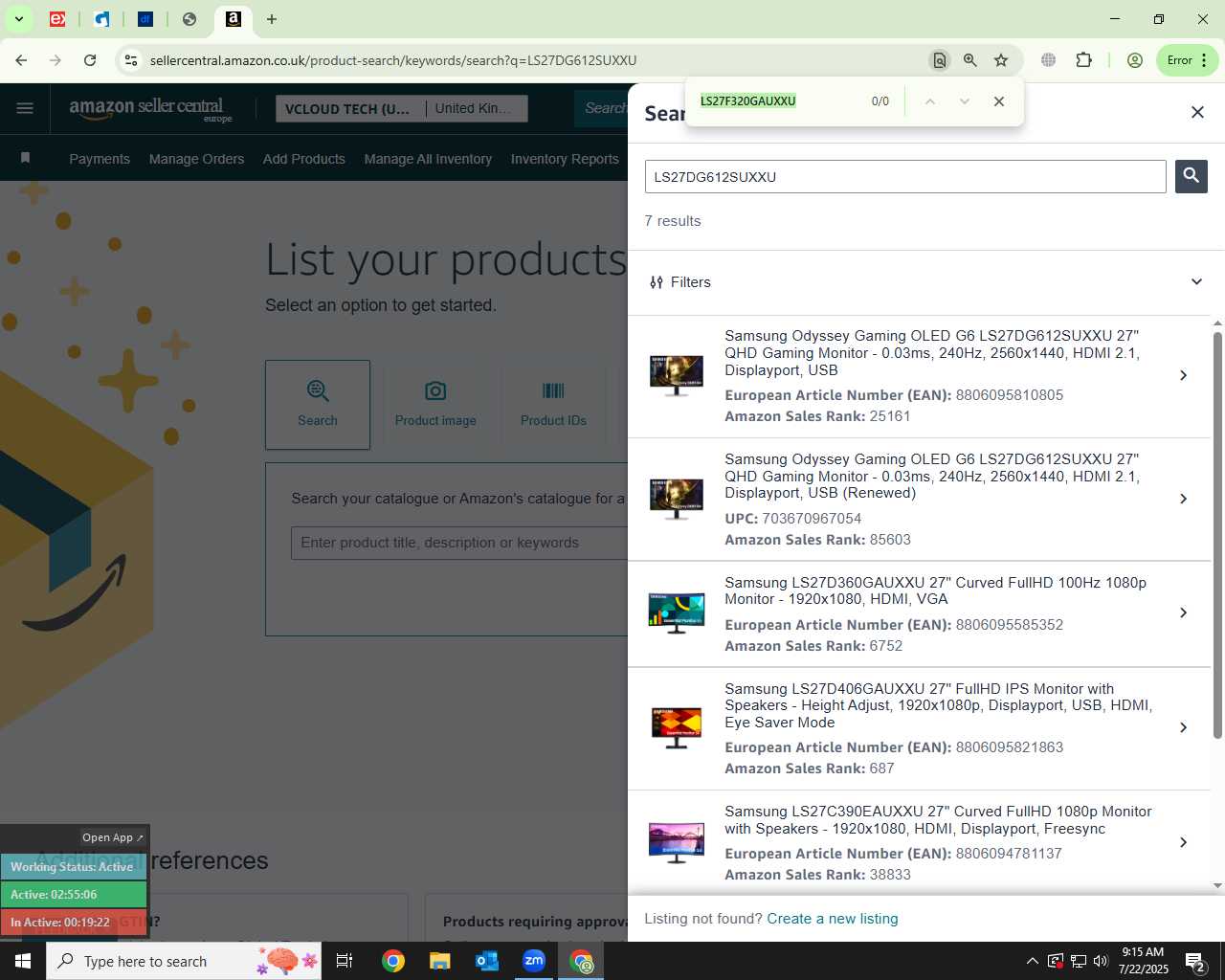Screen dimensions: 1225x980
Task: Click the bookmark flag icon in nav bar
Action: pos(25,158)
